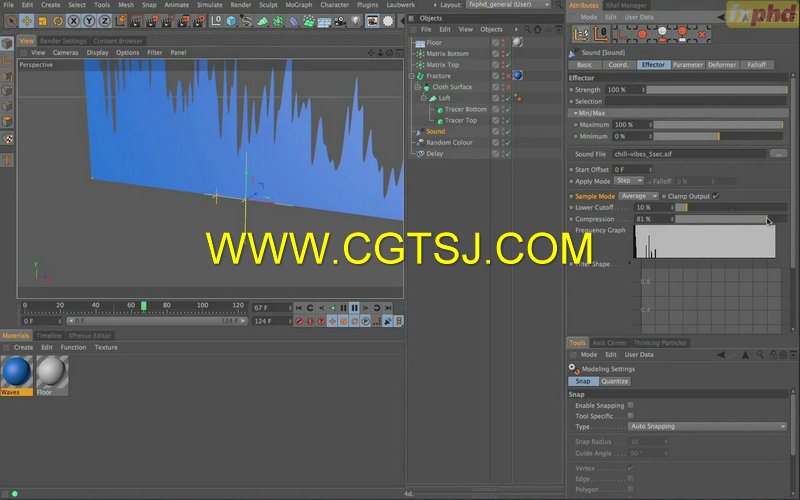Collapse the Min/Max section
Screen dimensions: 800x500
click(576, 113)
